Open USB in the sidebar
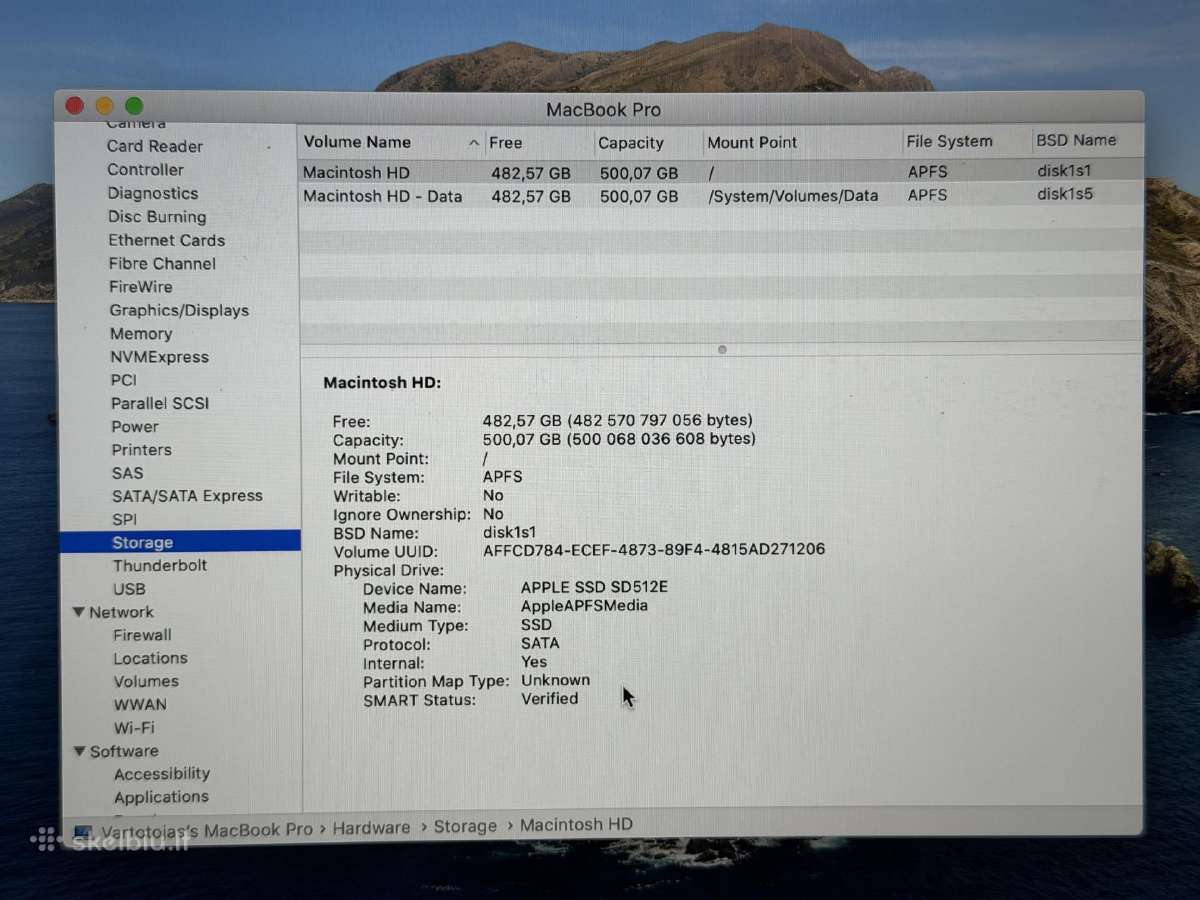The image size is (1200, 900). 129,589
